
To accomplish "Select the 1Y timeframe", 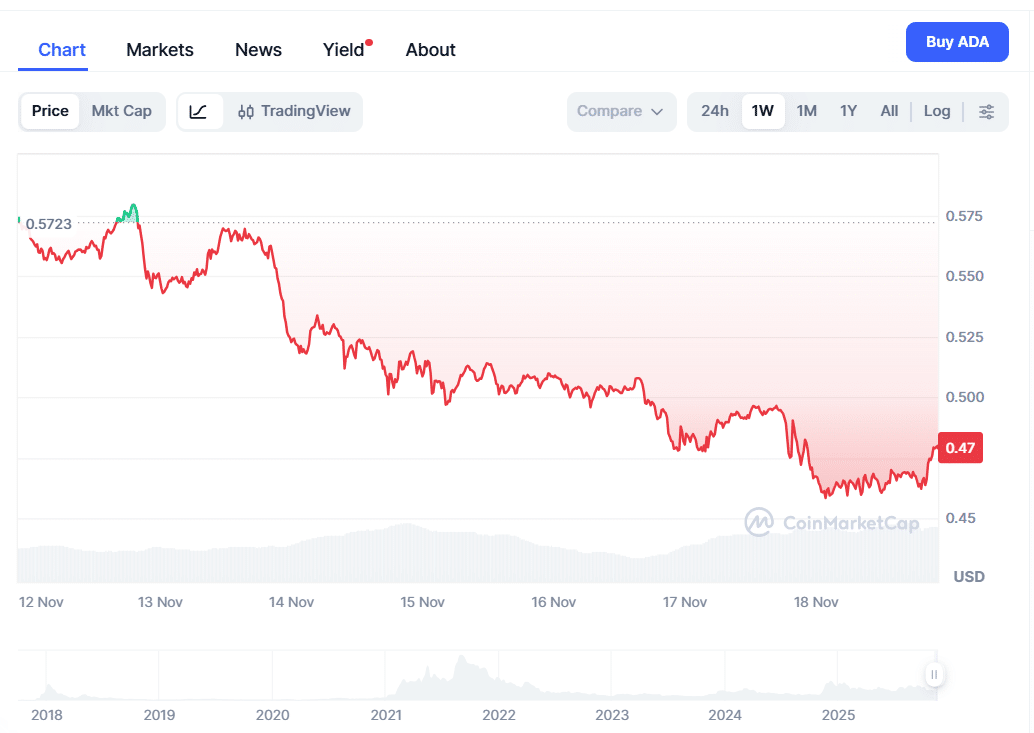I will [848, 111].
